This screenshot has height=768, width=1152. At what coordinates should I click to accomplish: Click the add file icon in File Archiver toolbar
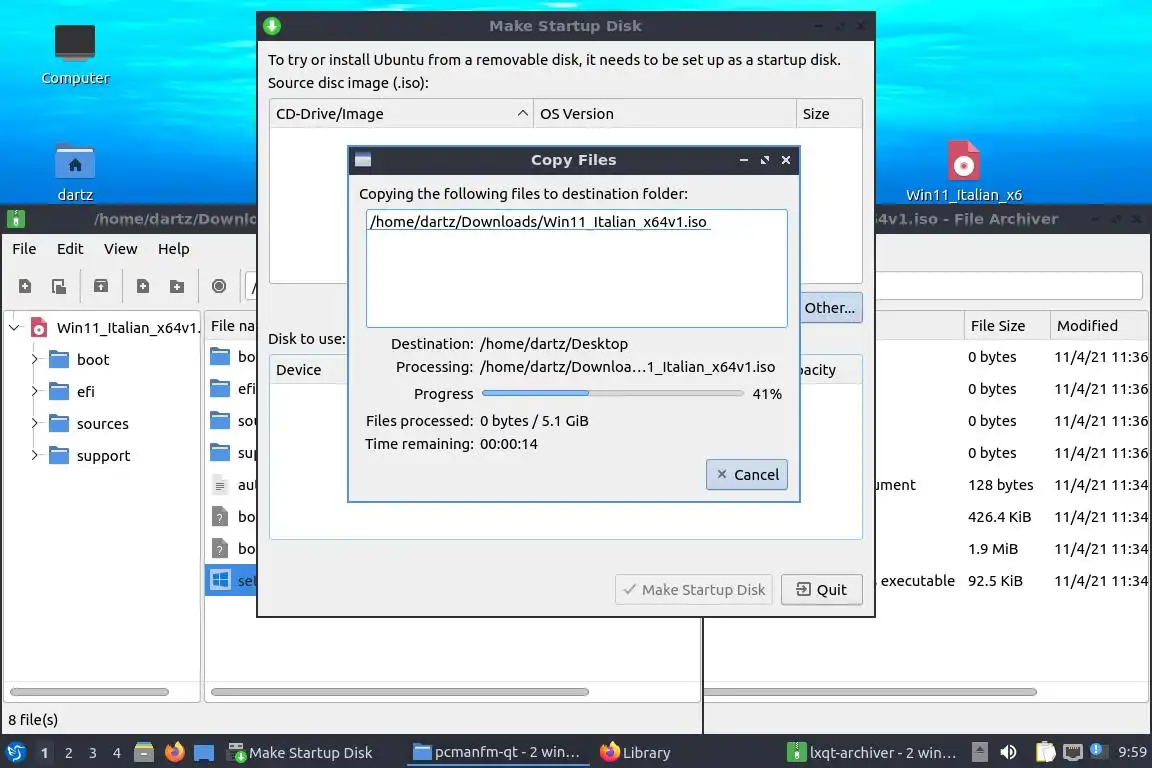(x=143, y=286)
